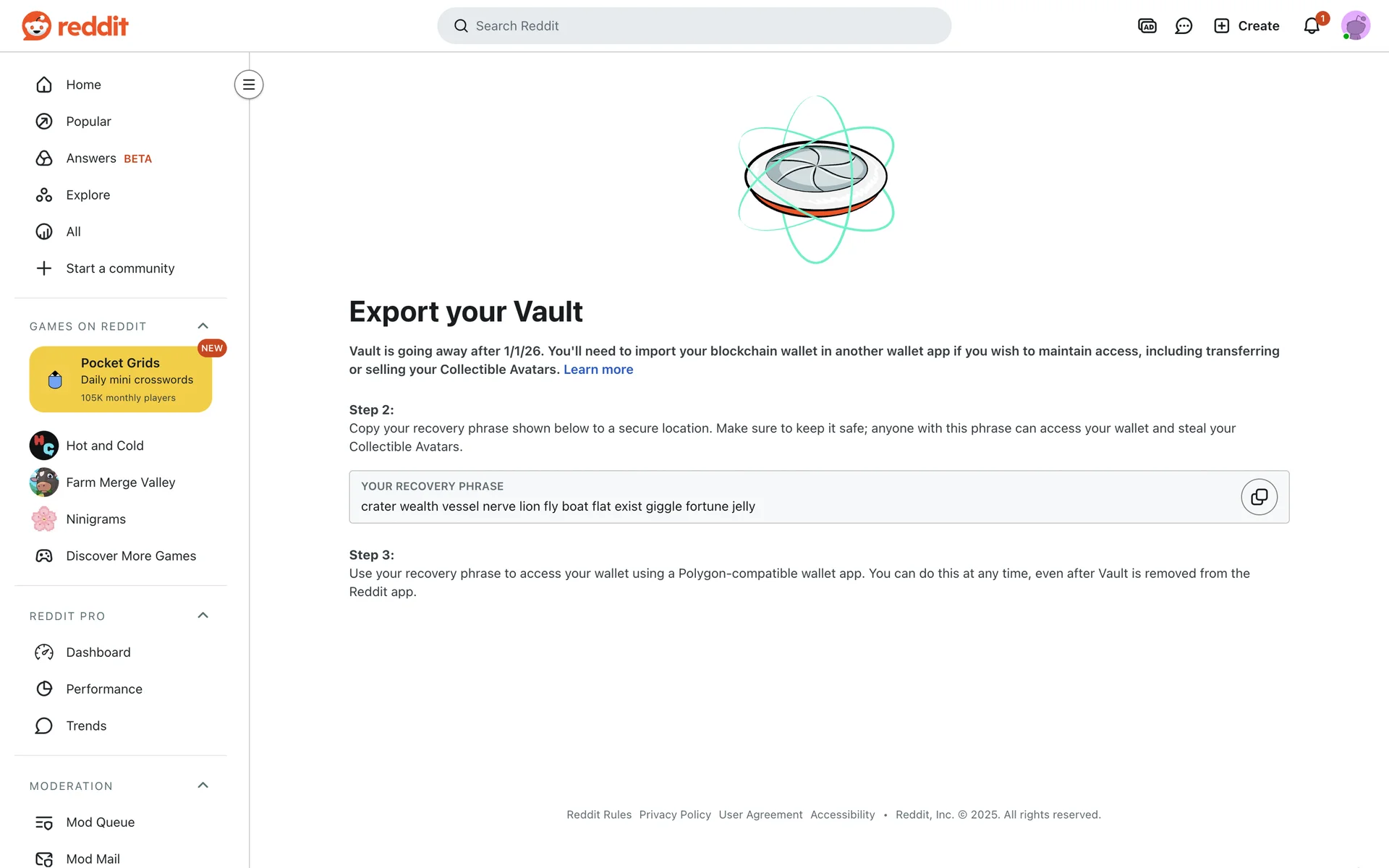Open Explore from the left navigation
Viewport: 1389px width, 868px height.
(88, 195)
